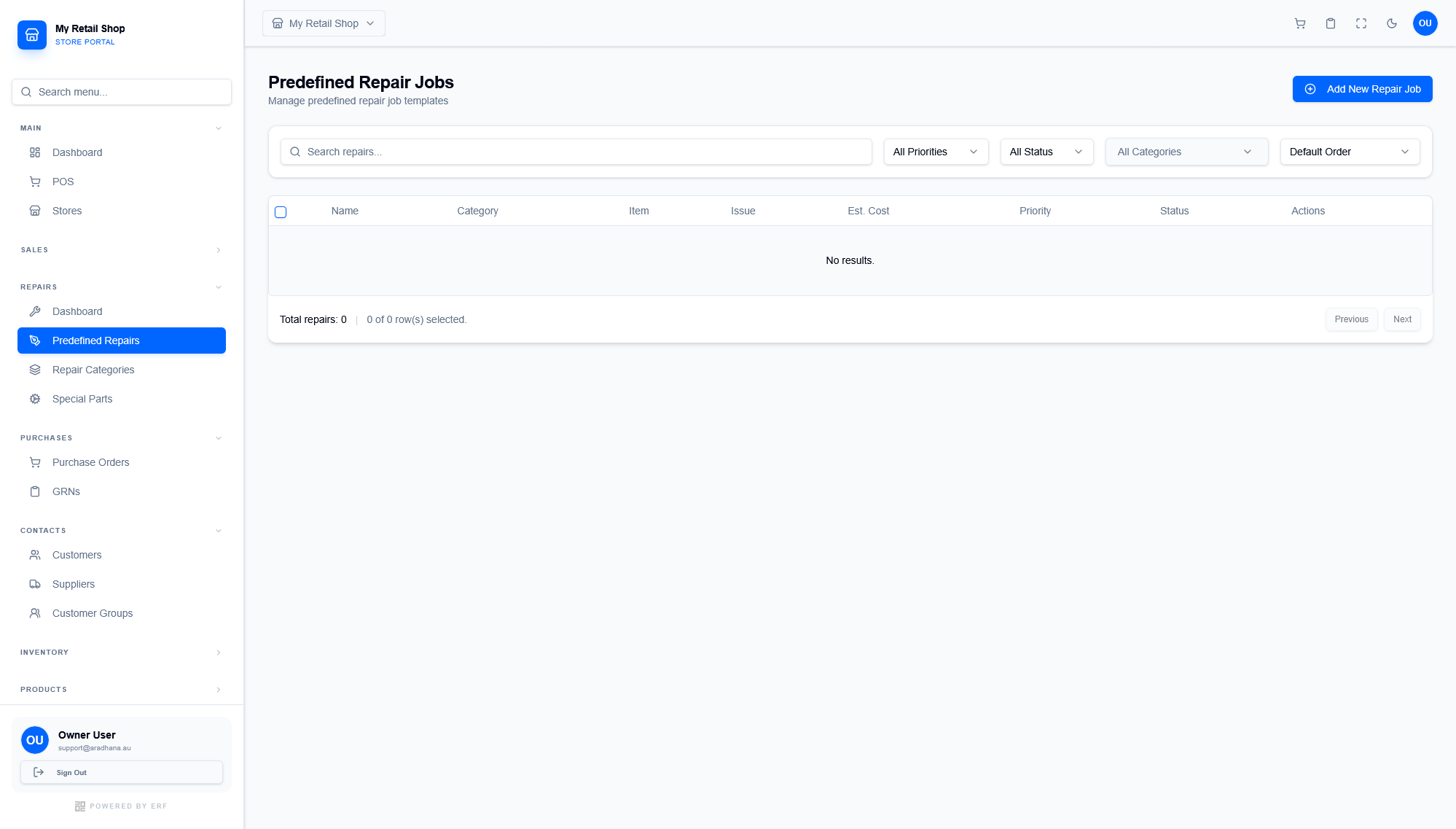Screen dimensions: 1456x829
Task: Open Customer Groups page
Action: (121, 613)
